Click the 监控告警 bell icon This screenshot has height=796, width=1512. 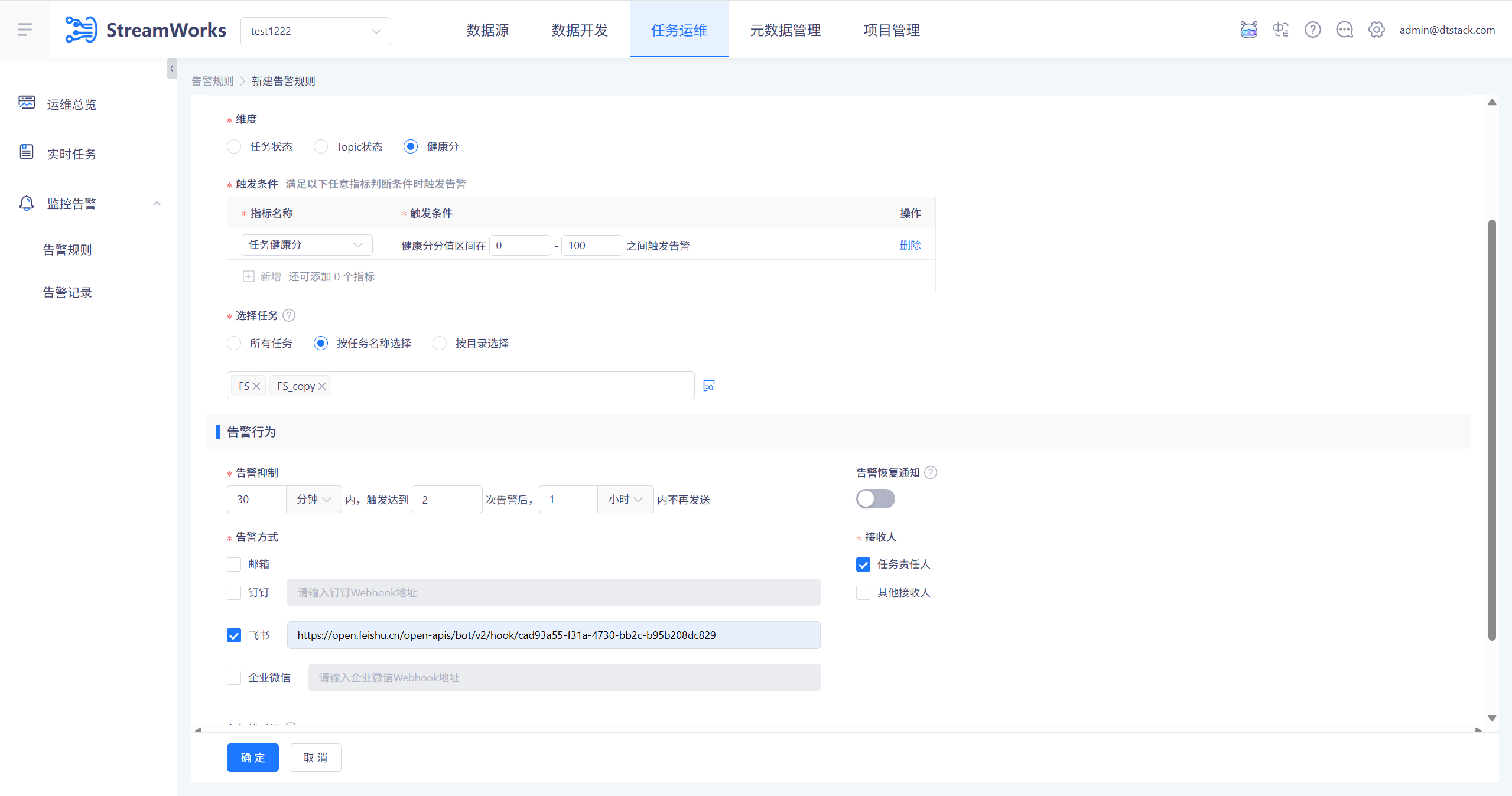tap(27, 203)
